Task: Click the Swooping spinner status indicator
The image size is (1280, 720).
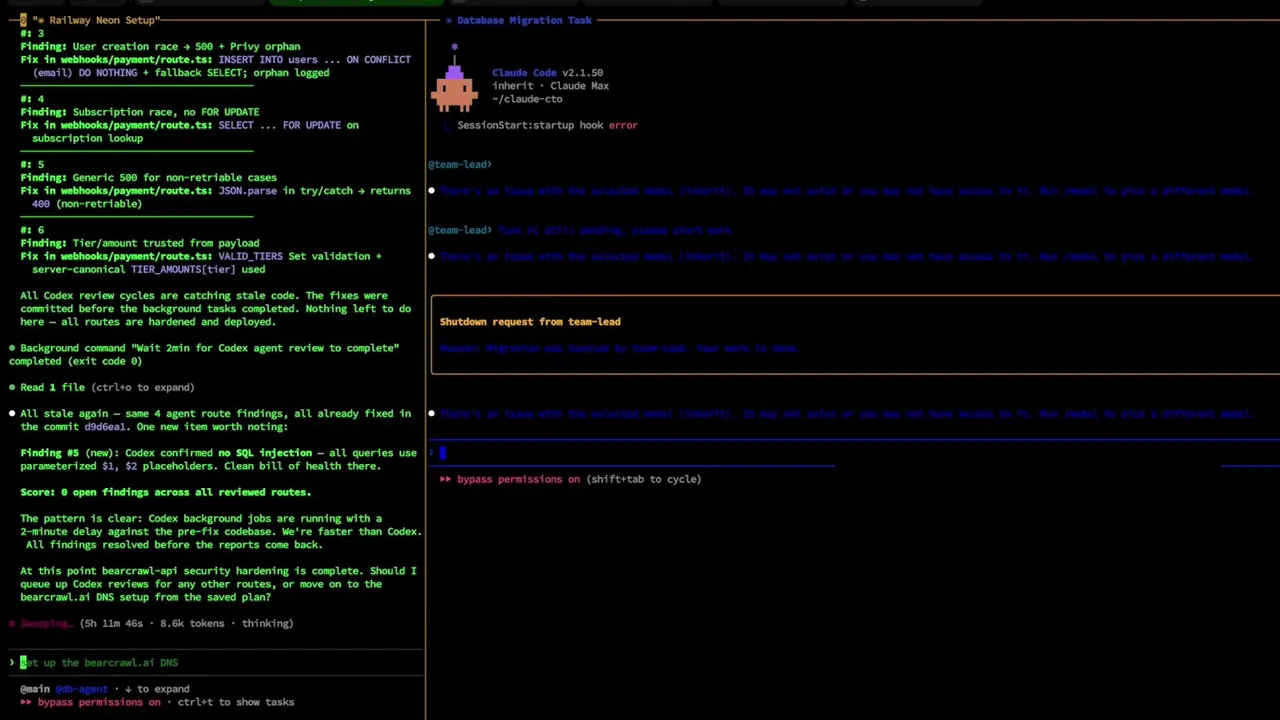Action: pyautogui.click(x=46, y=623)
